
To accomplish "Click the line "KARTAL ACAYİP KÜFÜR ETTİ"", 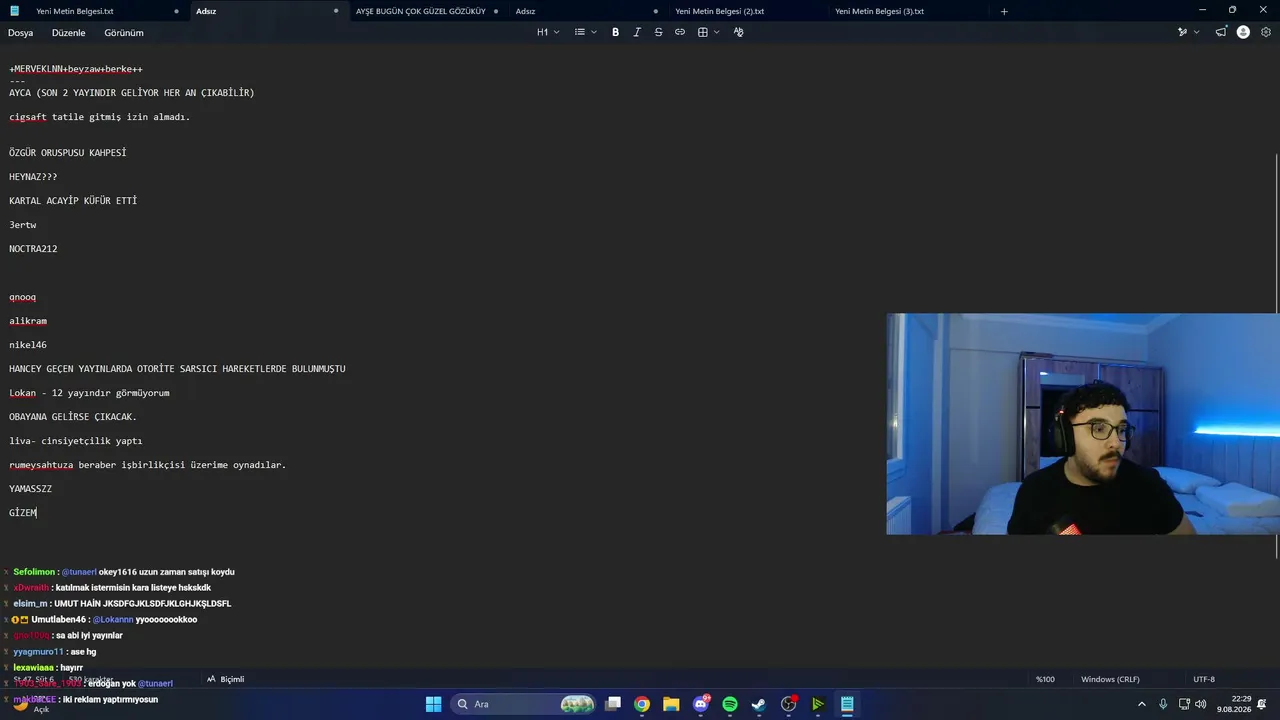I will (73, 201).
